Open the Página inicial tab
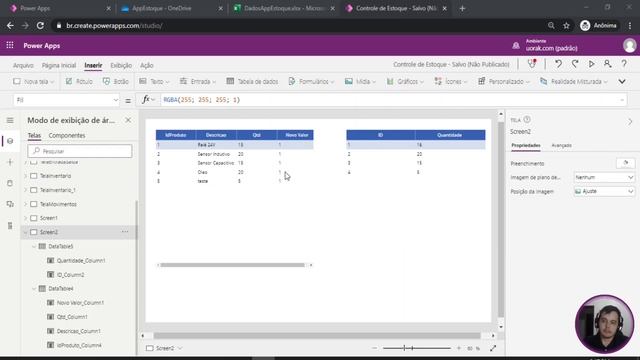Screen dimensions: 640x360 click(x=59, y=65)
